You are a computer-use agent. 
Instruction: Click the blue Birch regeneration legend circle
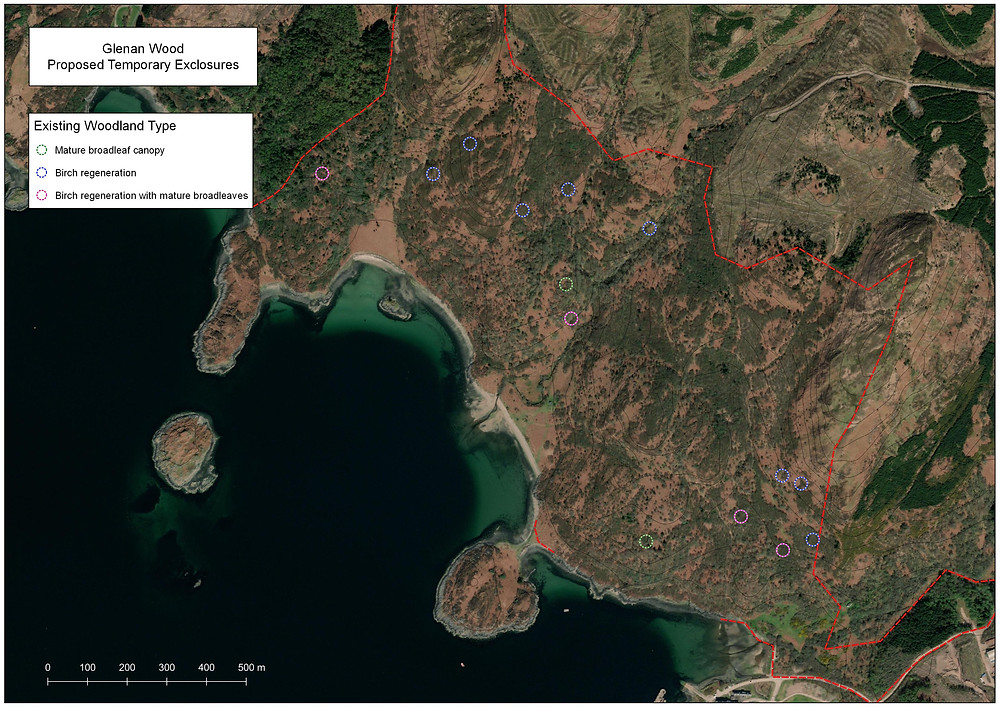tap(41, 173)
